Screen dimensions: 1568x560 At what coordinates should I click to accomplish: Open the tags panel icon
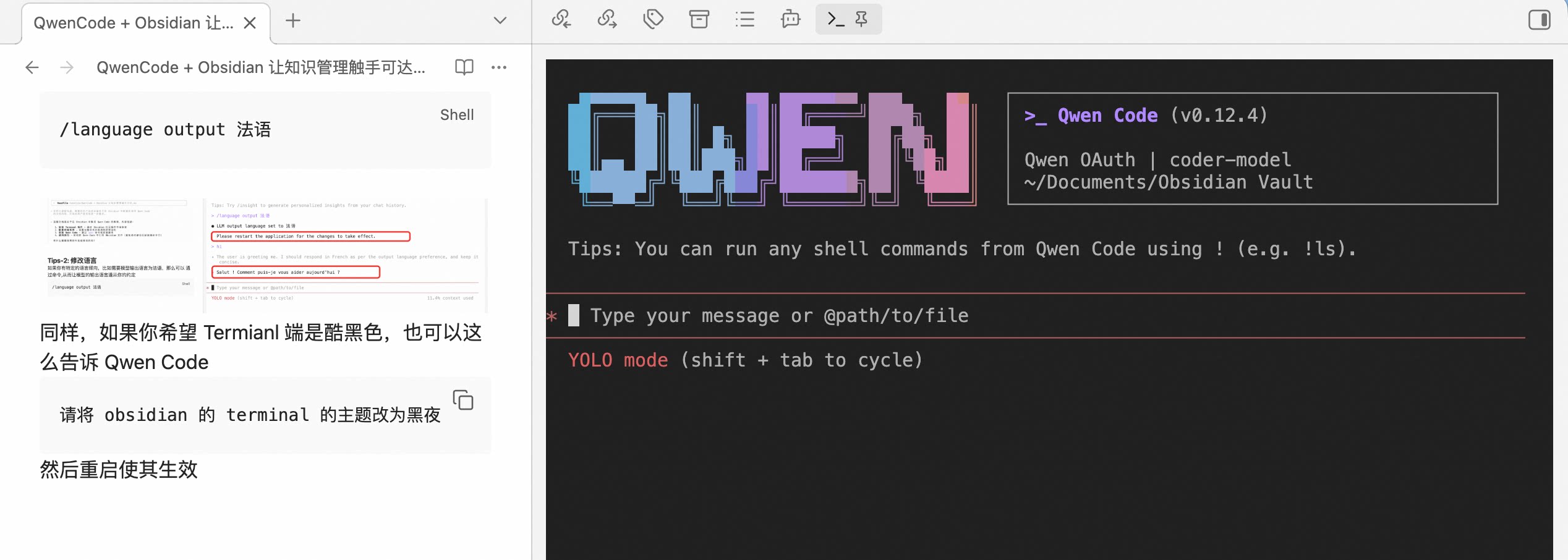tap(653, 19)
